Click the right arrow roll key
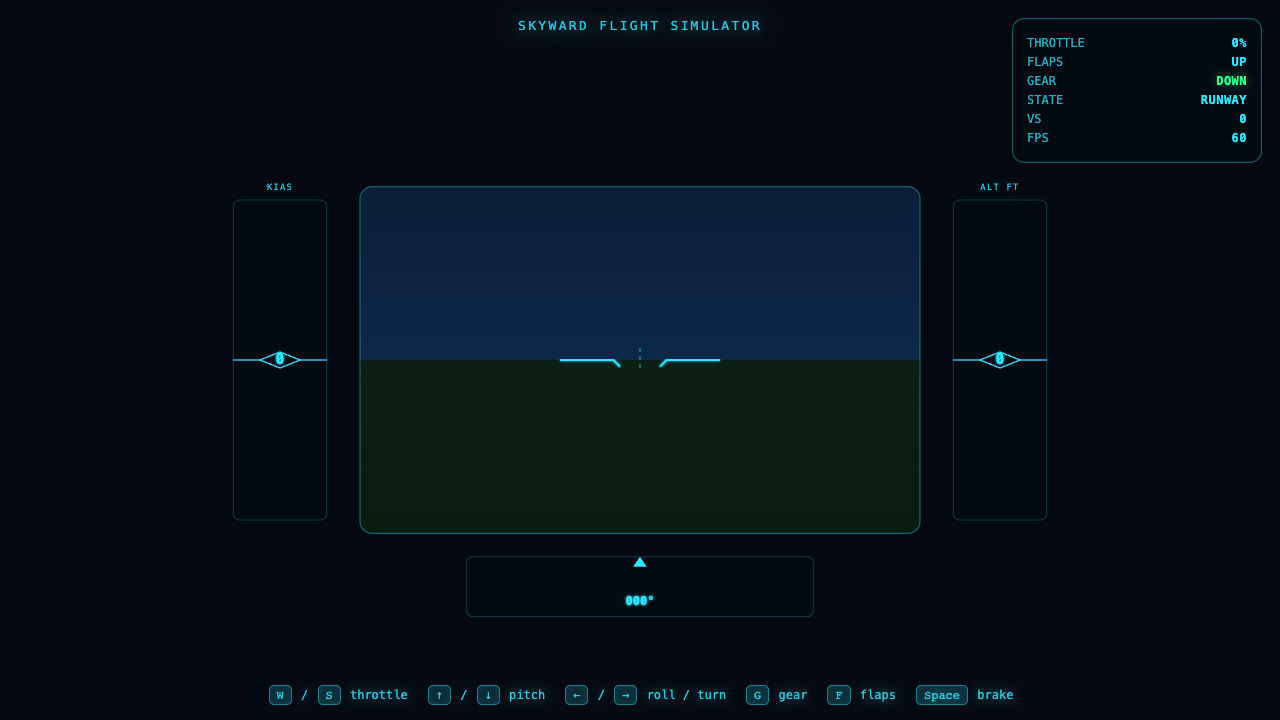1280x720 pixels. [625, 695]
